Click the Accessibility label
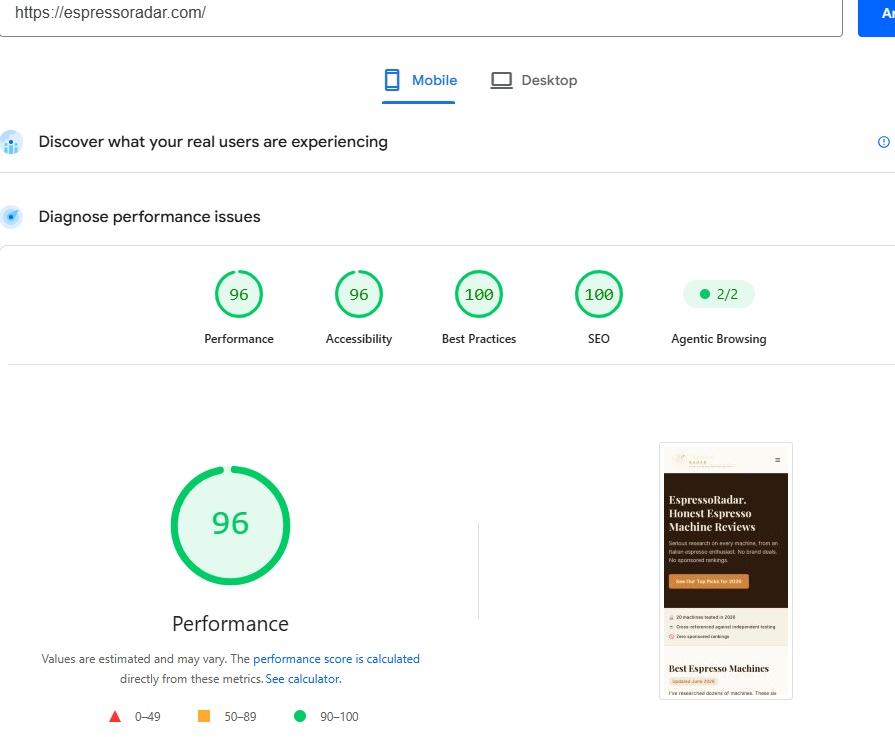Image resolution: width=895 pixels, height=737 pixels. [x=358, y=339]
